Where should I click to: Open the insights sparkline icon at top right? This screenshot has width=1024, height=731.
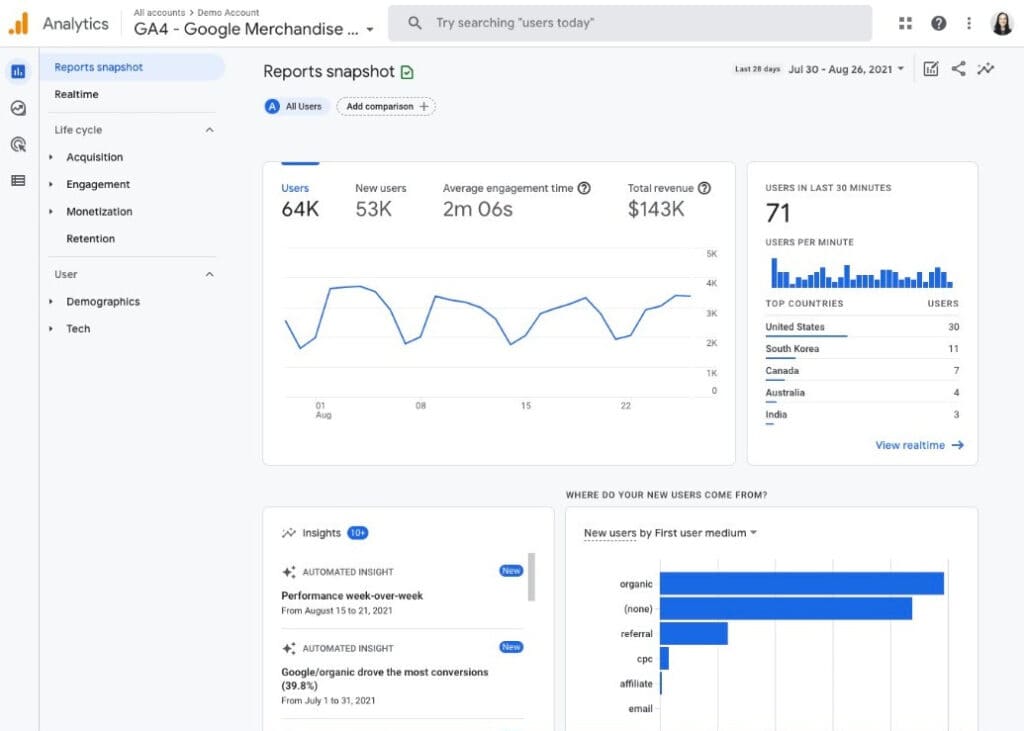(x=985, y=69)
